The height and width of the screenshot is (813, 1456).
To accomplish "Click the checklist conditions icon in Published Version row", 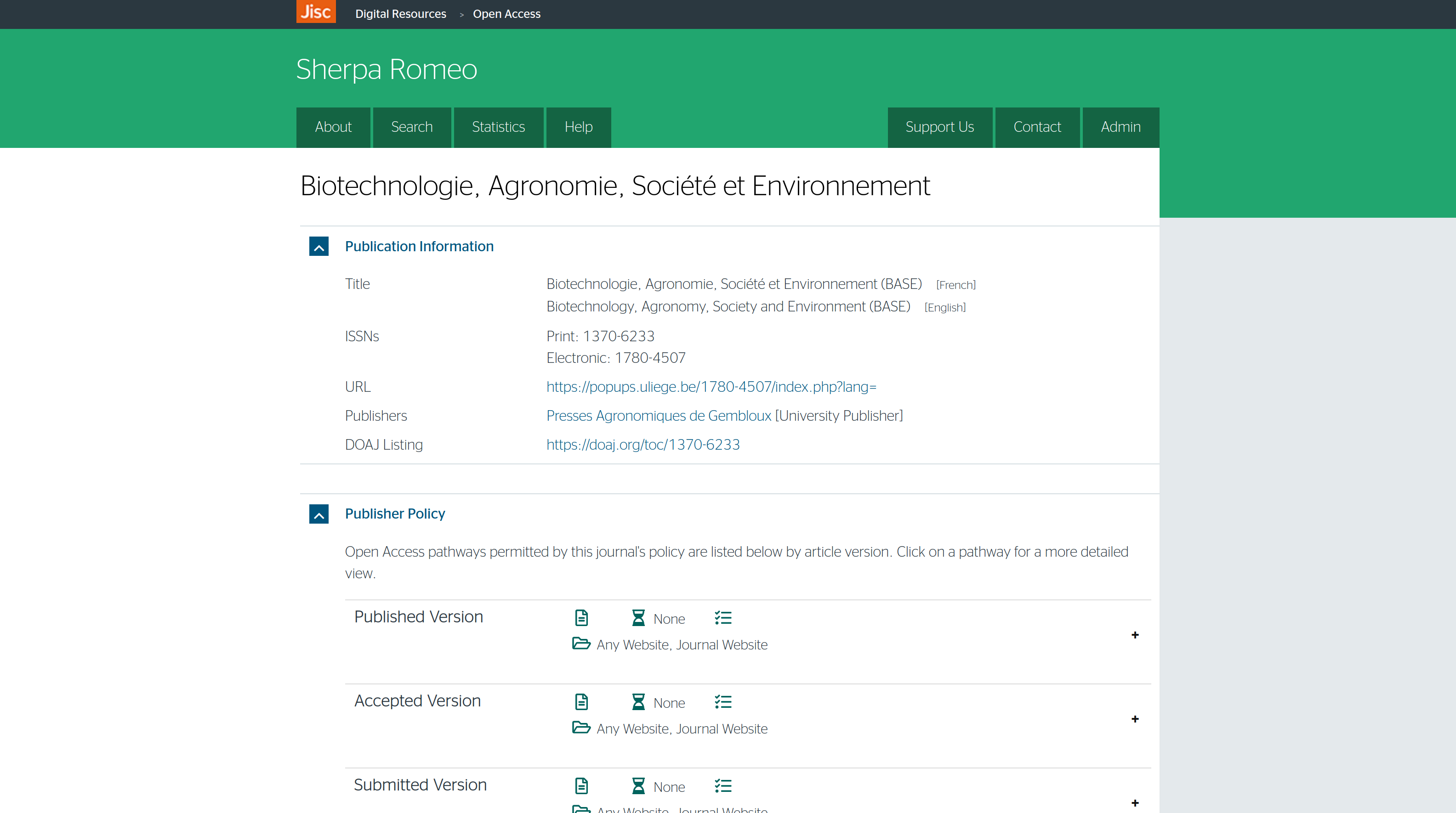I will (723, 617).
